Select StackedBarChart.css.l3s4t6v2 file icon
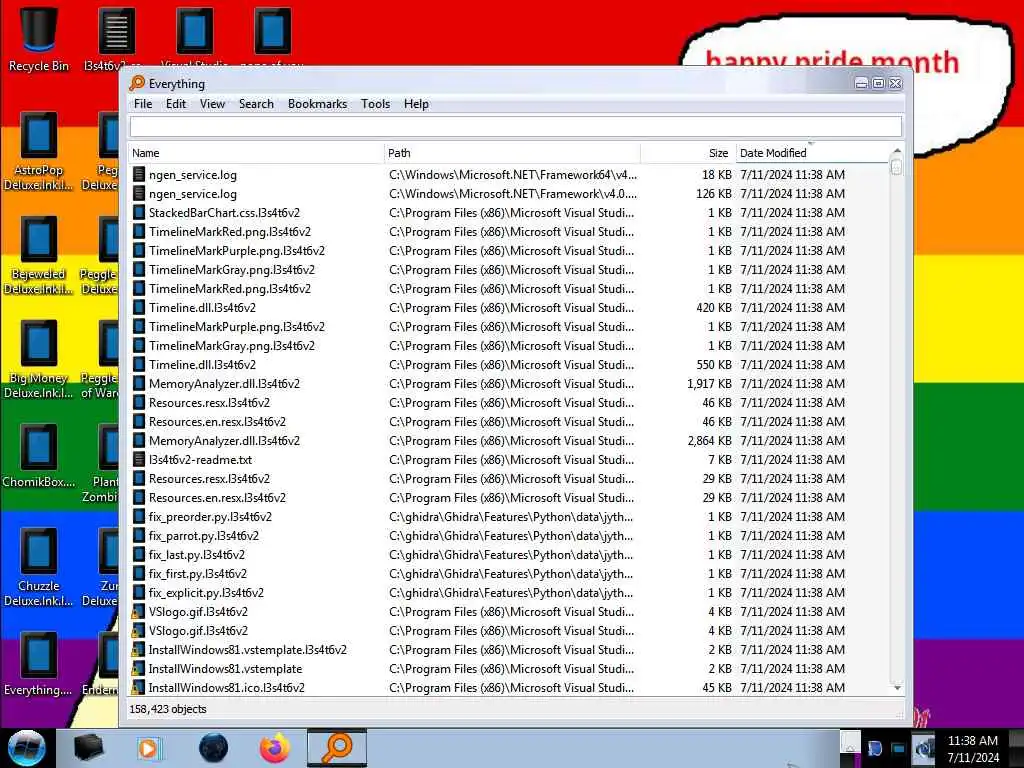 tap(138, 212)
